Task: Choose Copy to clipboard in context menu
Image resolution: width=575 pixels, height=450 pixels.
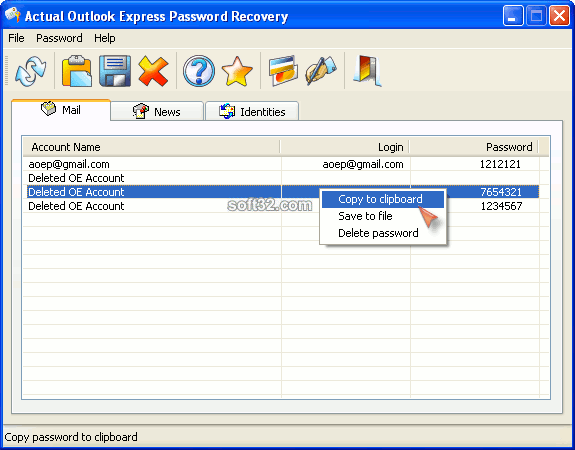Action: pyautogui.click(x=382, y=199)
